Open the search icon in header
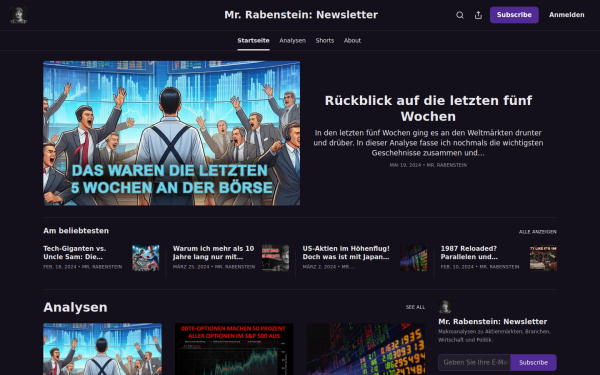Image resolution: width=600 pixels, height=375 pixels. coord(460,15)
